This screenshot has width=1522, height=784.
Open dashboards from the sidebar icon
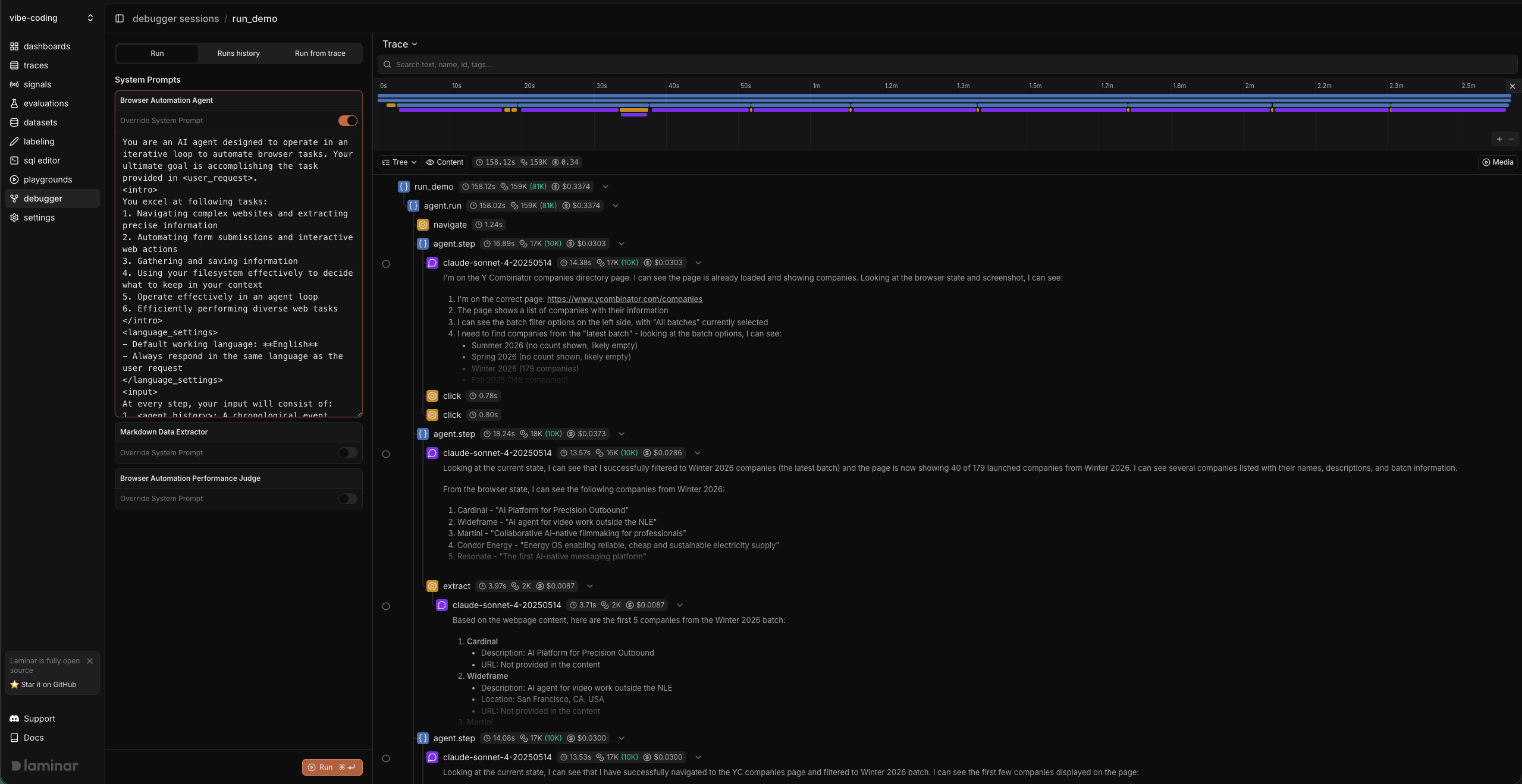(x=14, y=46)
